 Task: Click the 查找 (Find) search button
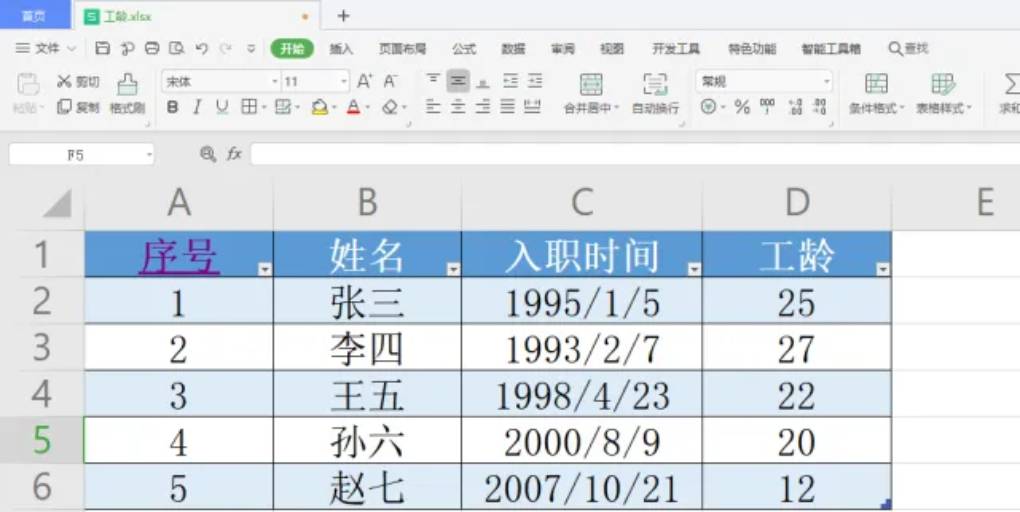909,49
